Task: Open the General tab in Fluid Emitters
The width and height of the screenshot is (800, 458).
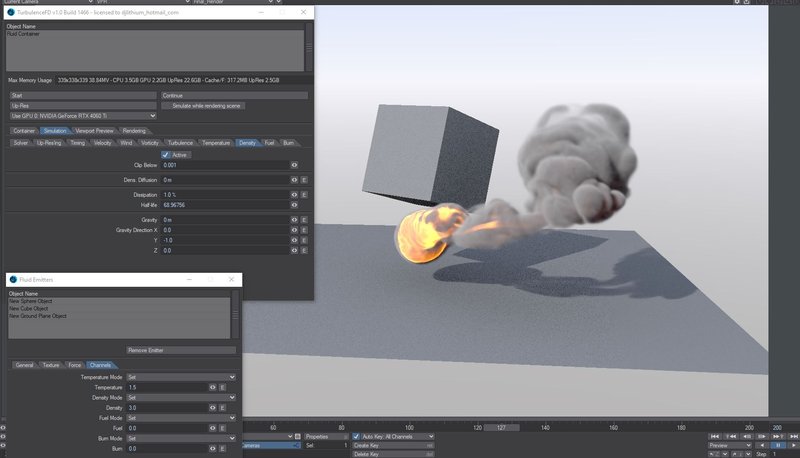Action: click(x=24, y=365)
